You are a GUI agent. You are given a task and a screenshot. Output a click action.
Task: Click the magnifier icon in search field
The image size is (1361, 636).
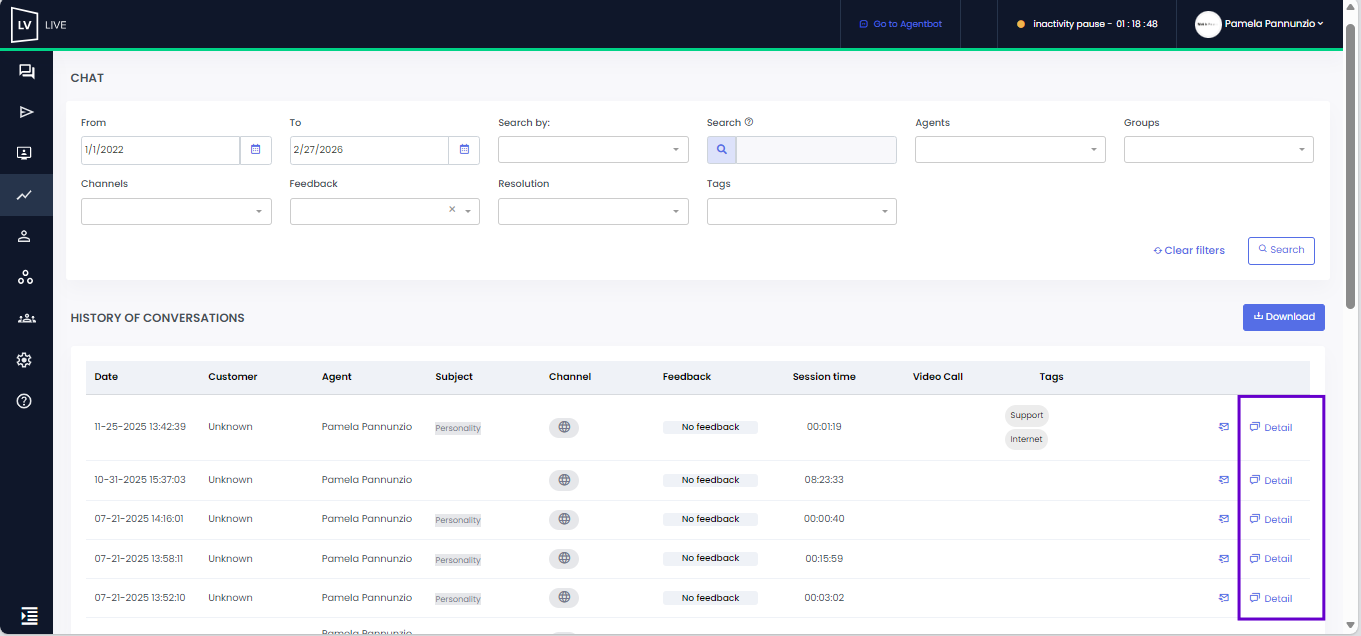pos(722,150)
